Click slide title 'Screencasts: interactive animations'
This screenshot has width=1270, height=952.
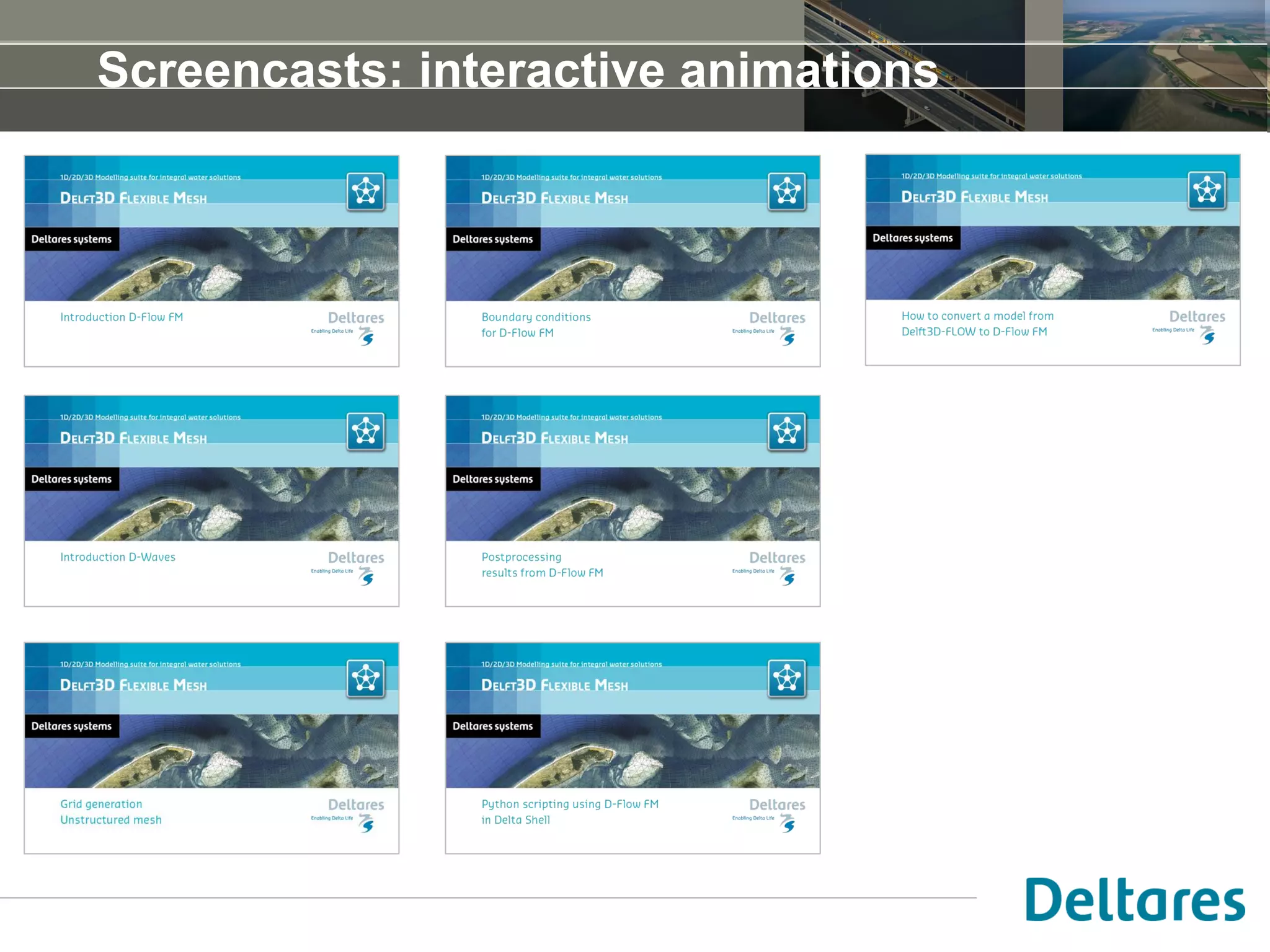coord(518,69)
